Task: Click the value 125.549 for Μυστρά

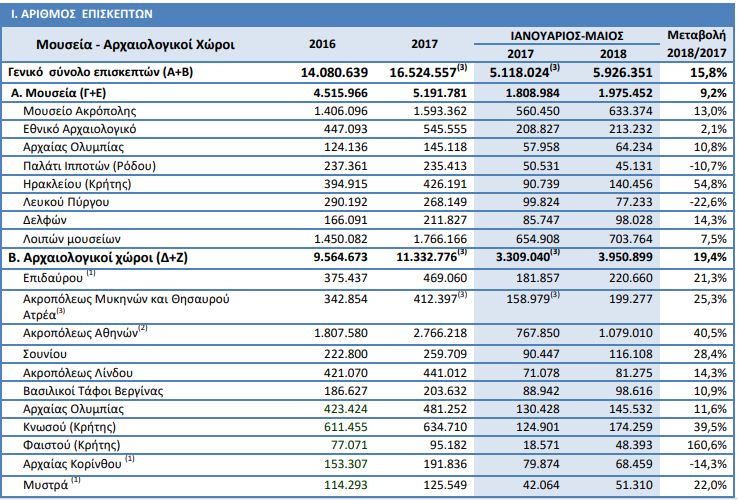Action: 445,485
